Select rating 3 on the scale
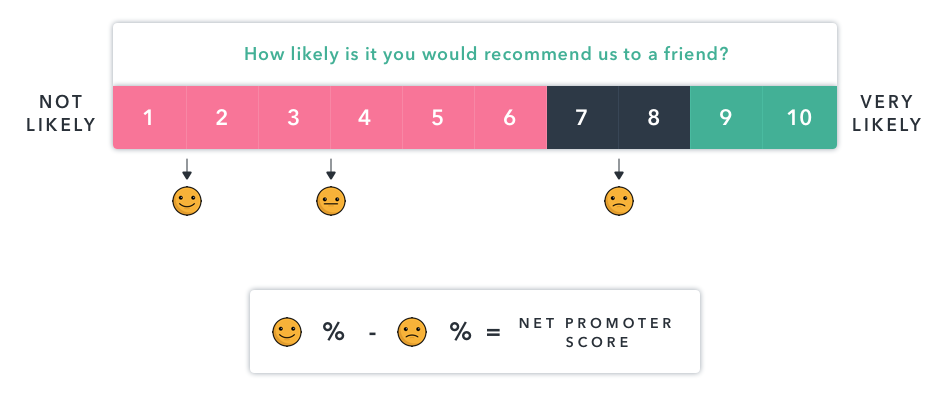This screenshot has width=950, height=396. coord(294,117)
